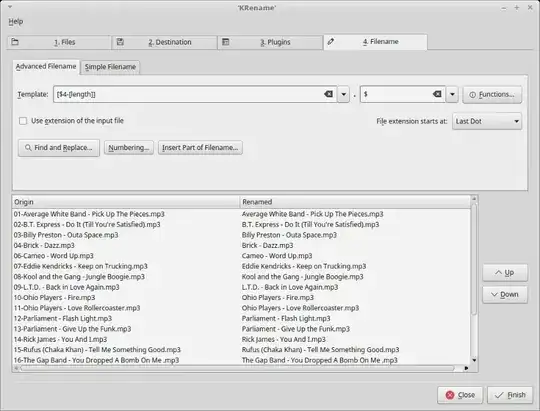The height and width of the screenshot is (411, 540).
Task: Enable Use extension of the input file
Action: coord(23,121)
